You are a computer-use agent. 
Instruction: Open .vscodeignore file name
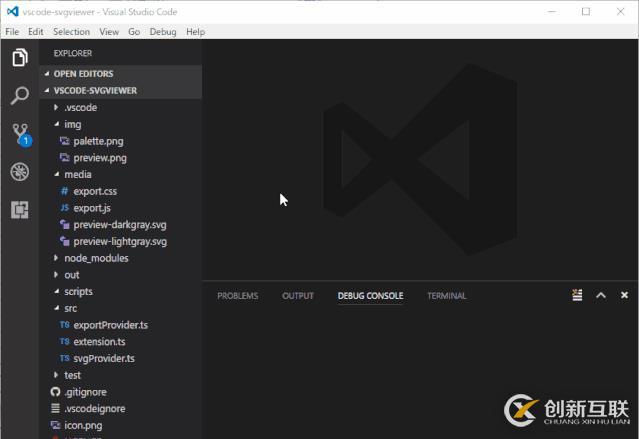coord(95,408)
